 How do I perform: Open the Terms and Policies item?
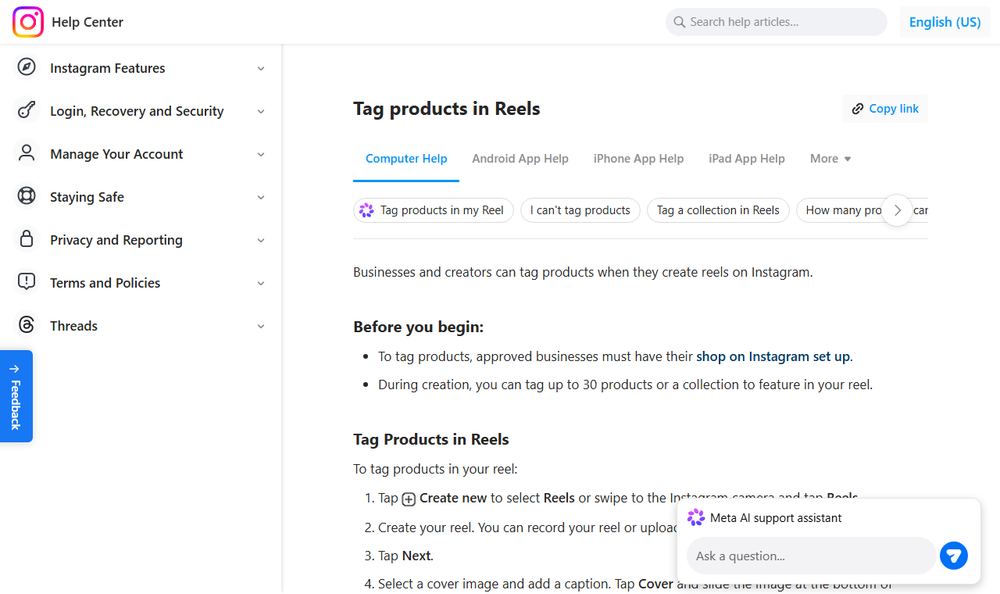point(140,283)
